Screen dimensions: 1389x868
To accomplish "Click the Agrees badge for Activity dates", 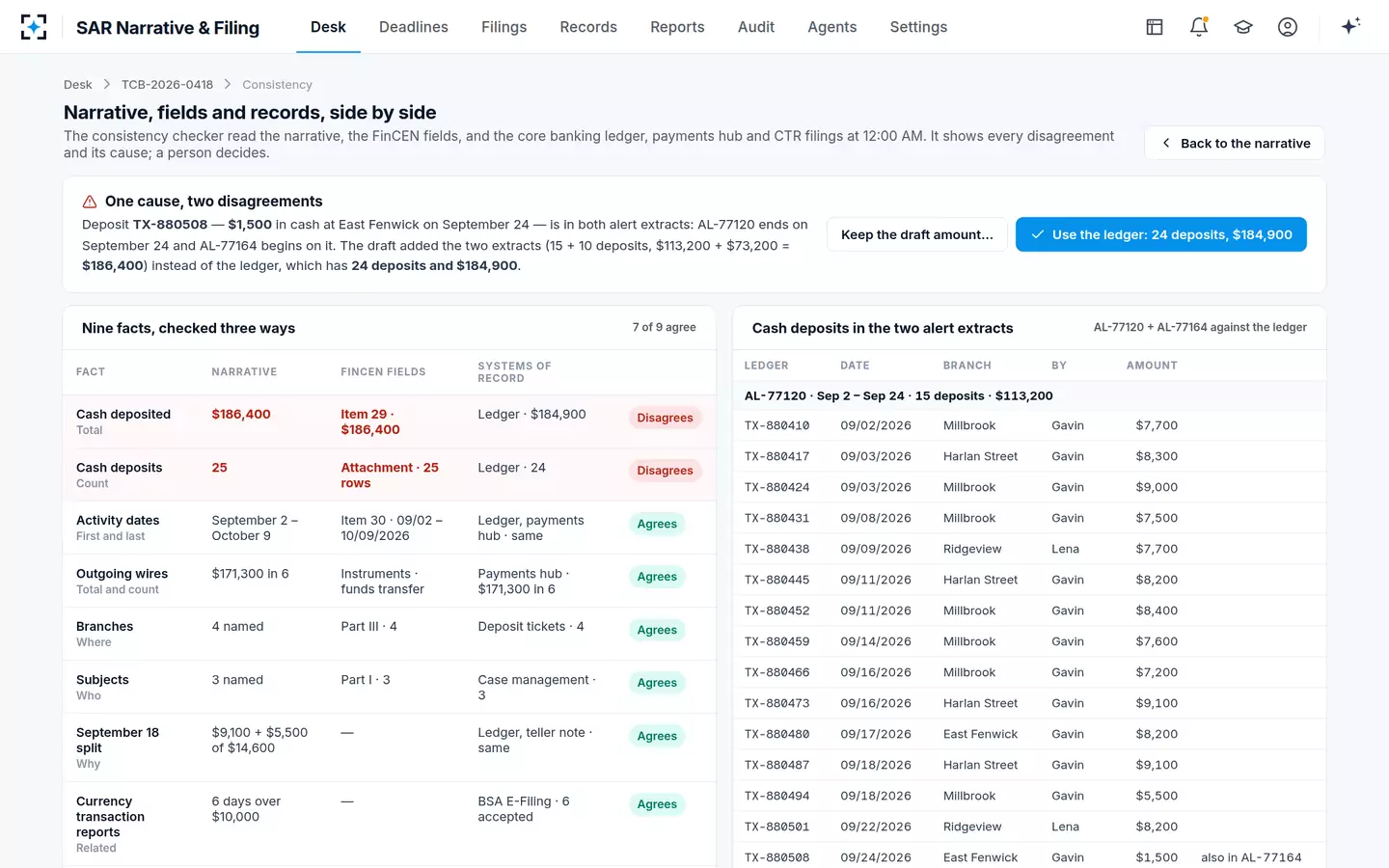I will pyautogui.click(x=657, y=524).
